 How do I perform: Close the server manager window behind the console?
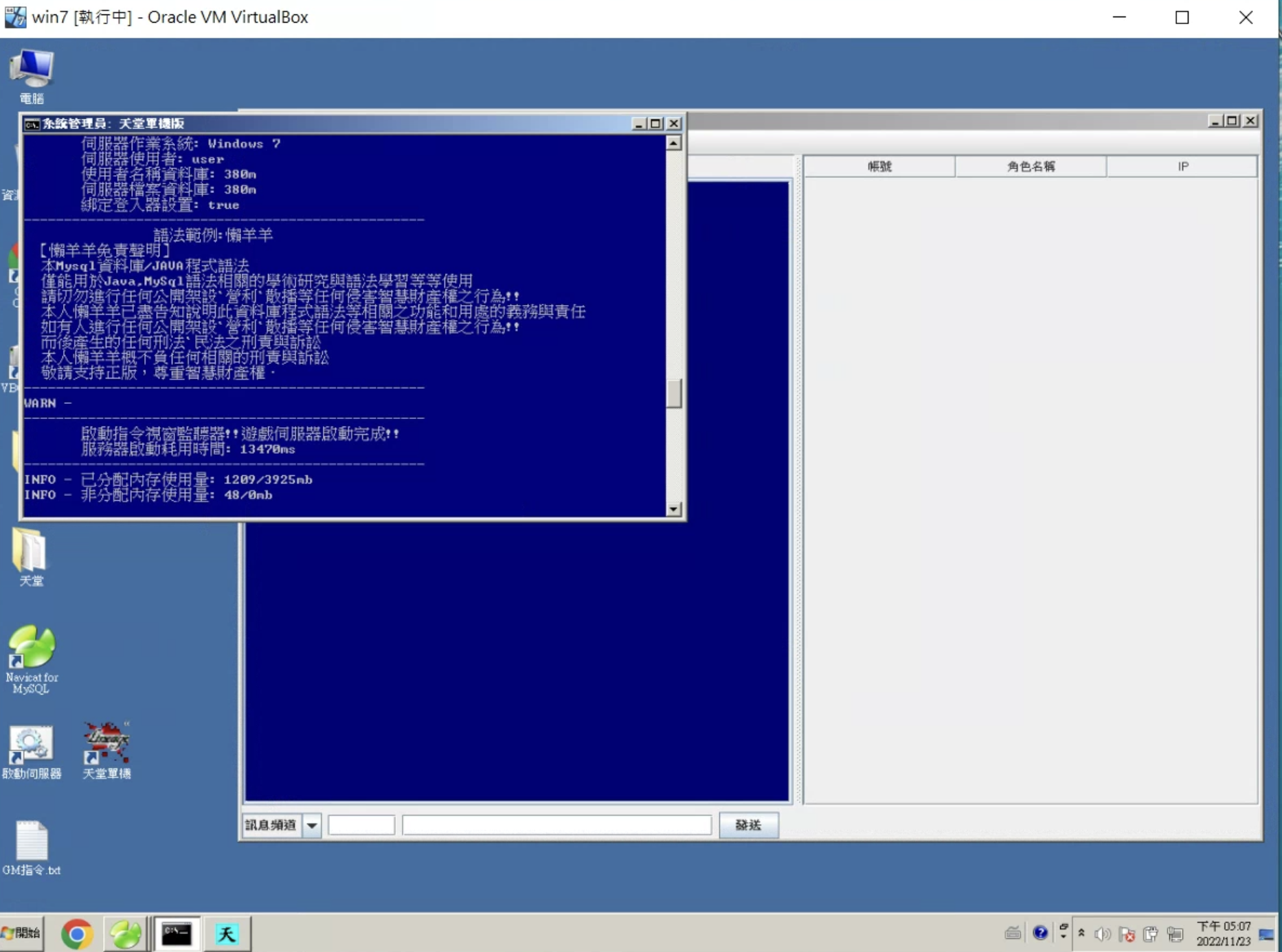coord(1250,121)
